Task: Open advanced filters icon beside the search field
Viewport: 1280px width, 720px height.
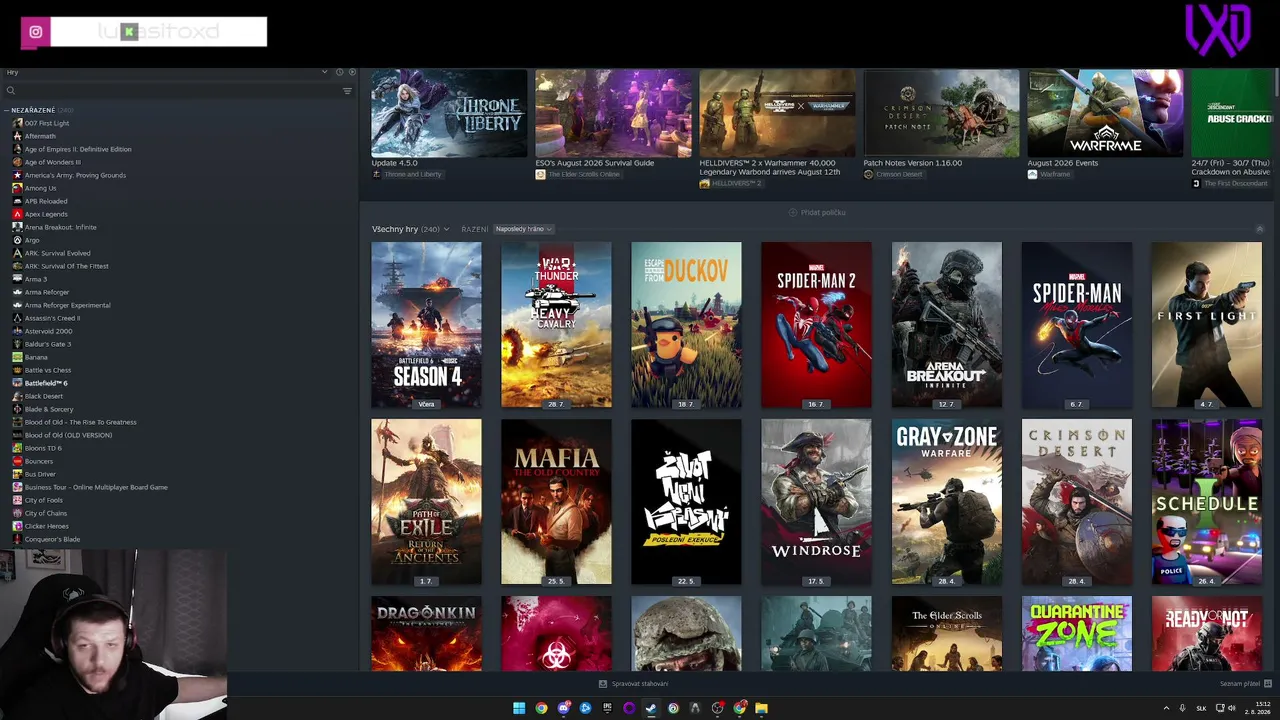Action: click(347, 91)
